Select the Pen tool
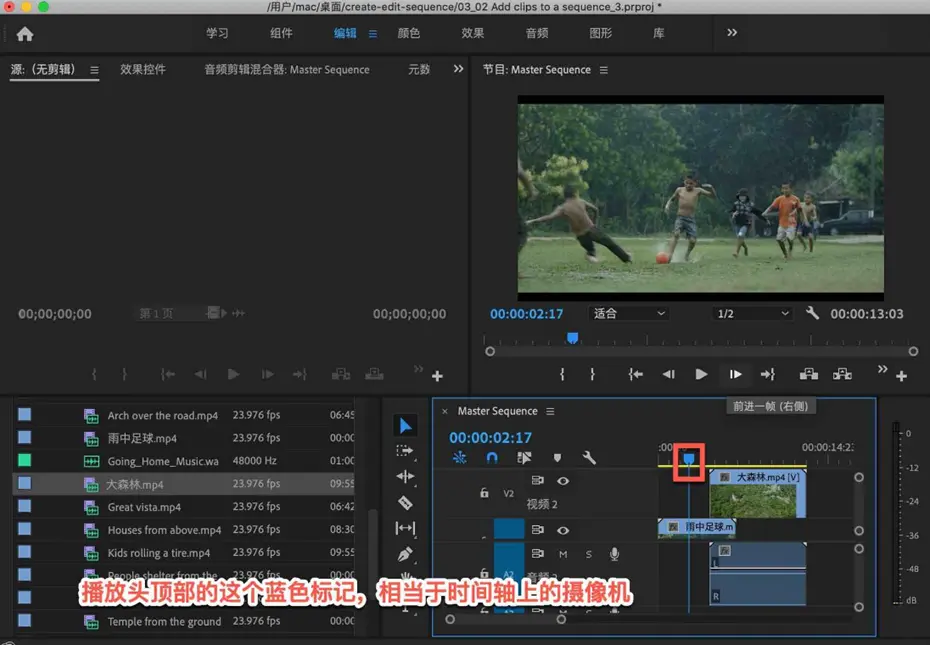The height and width of the screenshot is (645, 930). point(405,554)
